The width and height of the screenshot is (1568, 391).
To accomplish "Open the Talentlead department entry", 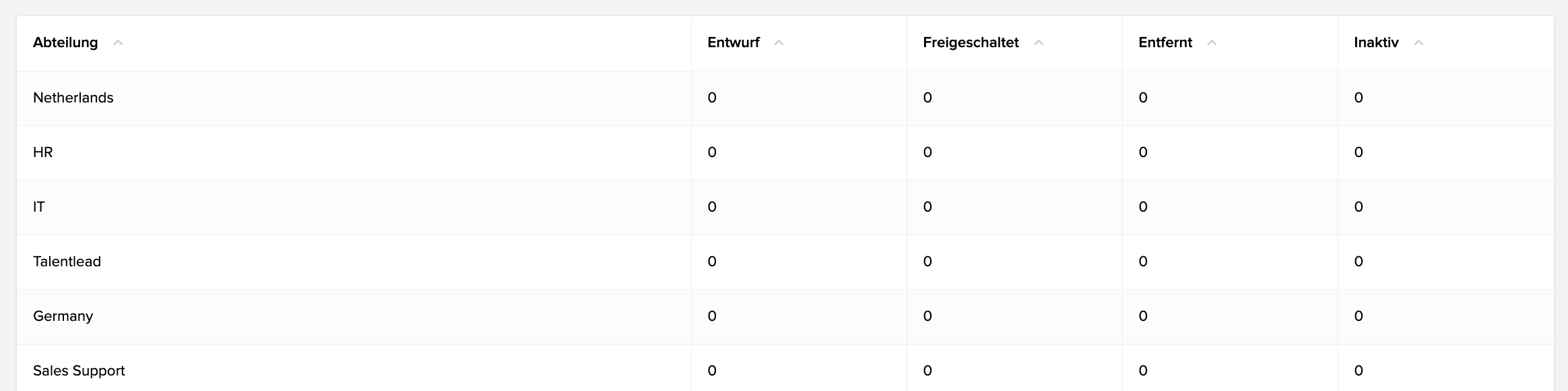I will [67, 262].
